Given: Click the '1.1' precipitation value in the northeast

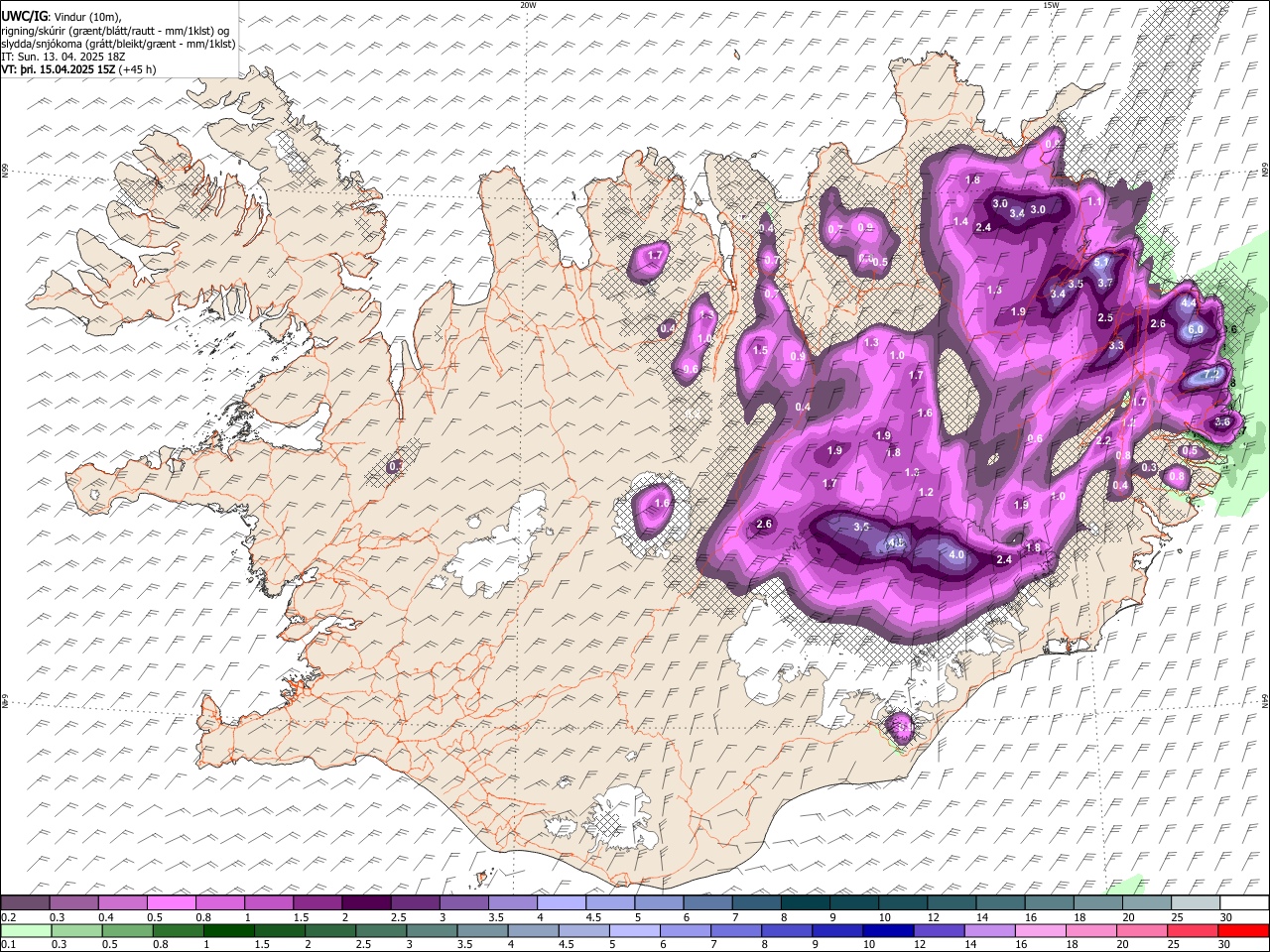Looking at the screenshot, I should pyautogui.click(x=1095, y=201).
